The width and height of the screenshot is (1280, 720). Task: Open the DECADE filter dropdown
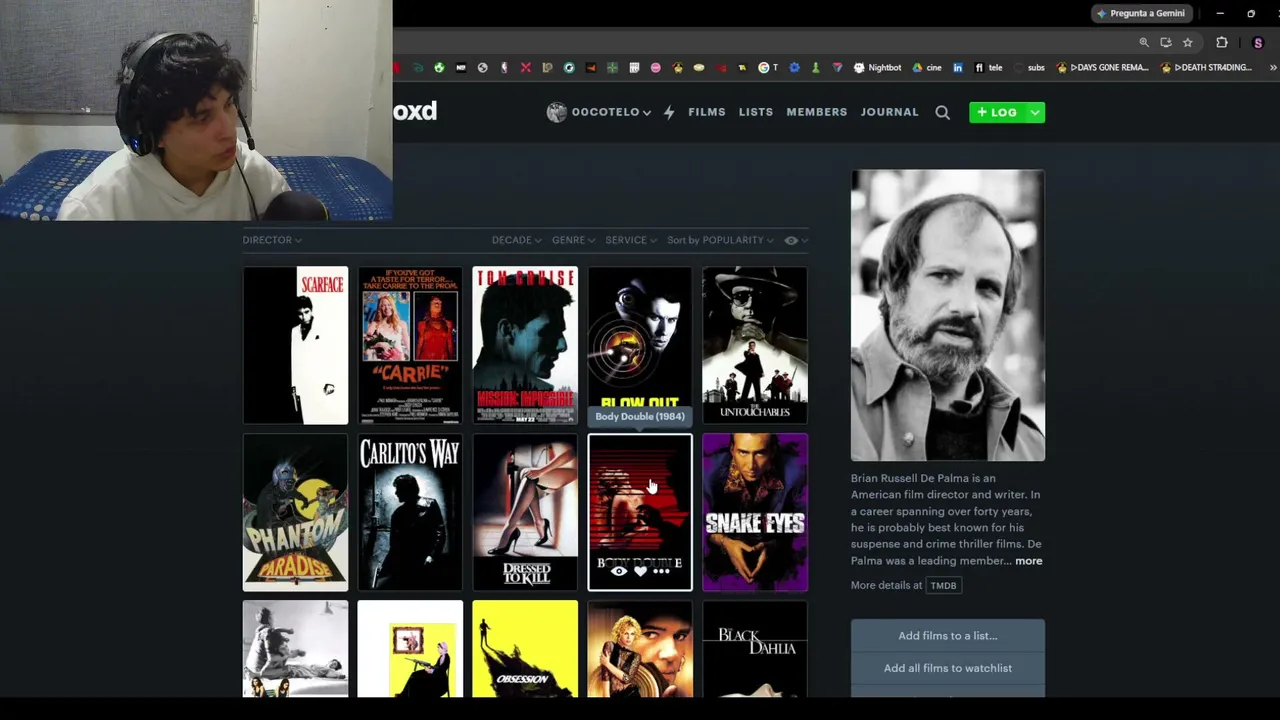(x=516, y=240)
